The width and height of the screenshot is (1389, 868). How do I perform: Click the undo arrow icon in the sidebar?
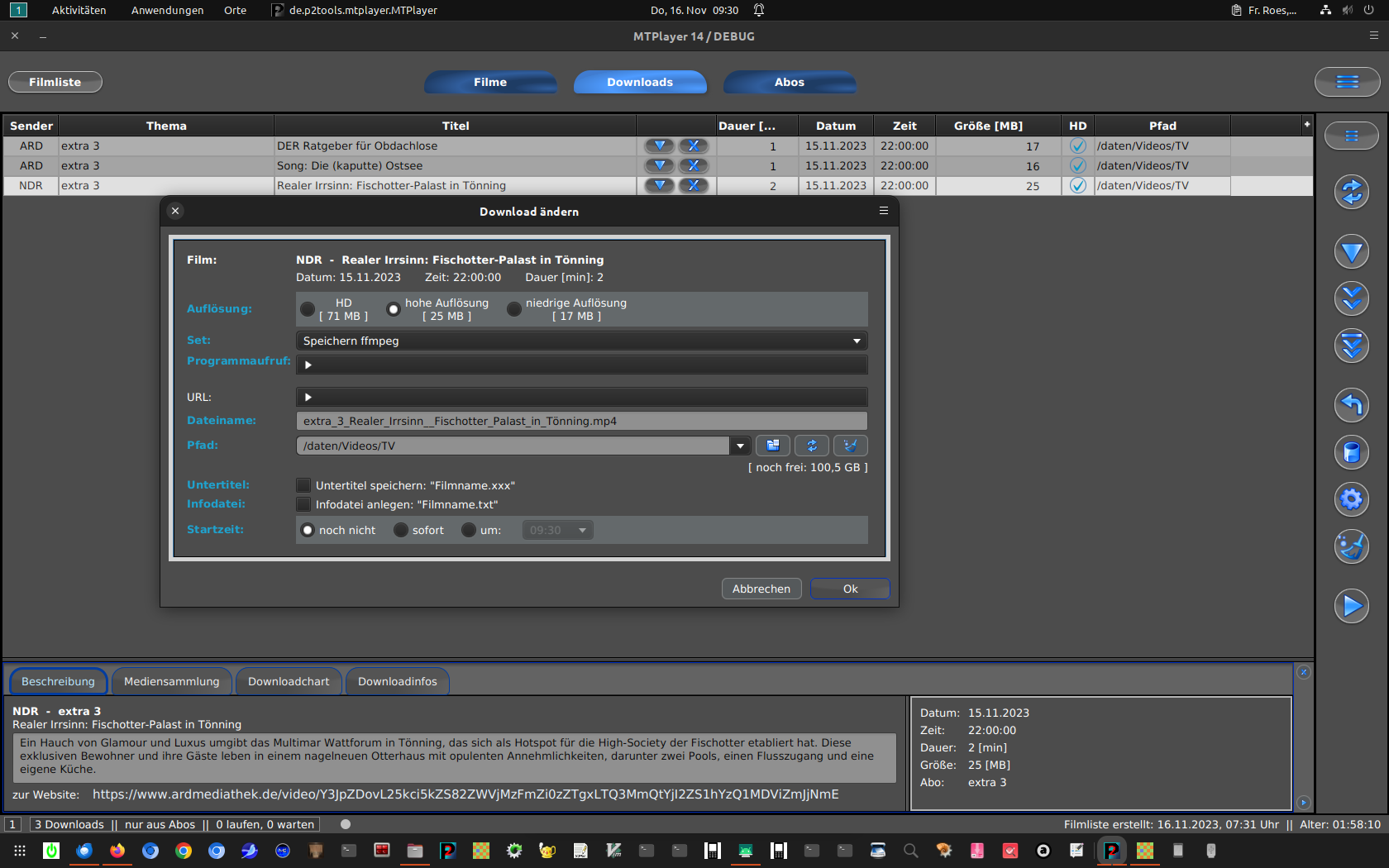[x=1351, y=405]
